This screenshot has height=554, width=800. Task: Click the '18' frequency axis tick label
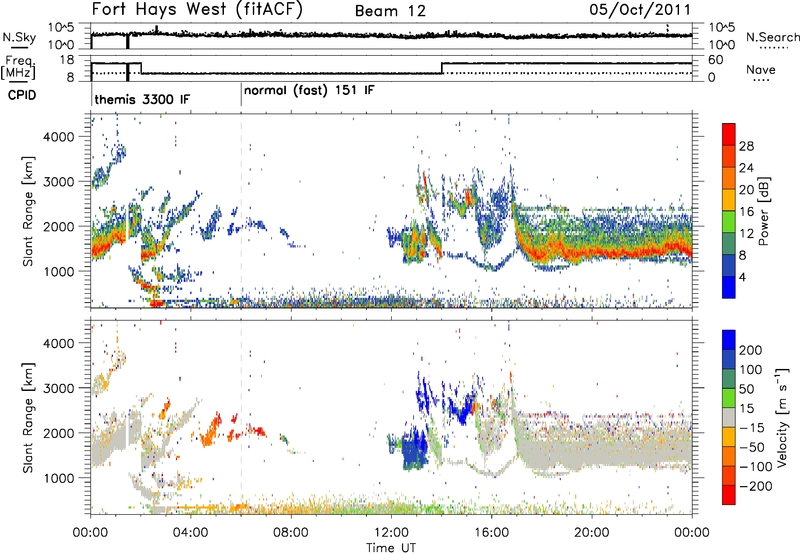point(66,60)
